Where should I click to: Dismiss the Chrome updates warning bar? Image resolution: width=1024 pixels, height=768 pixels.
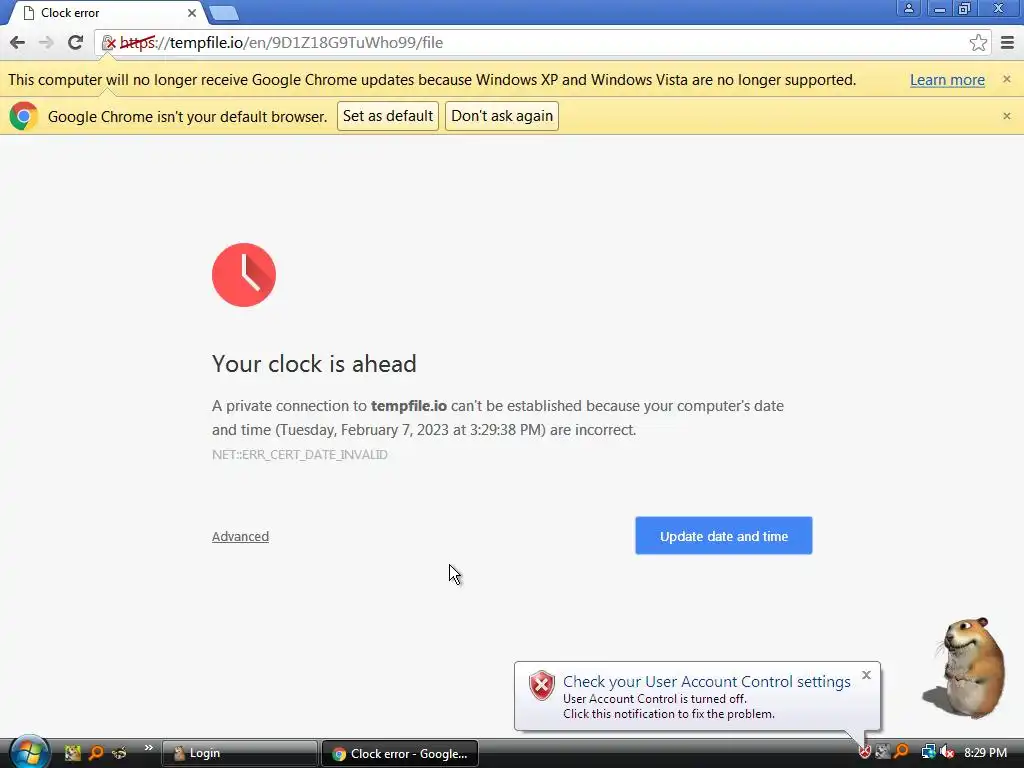pyautogui.click(x=1006, y=79)
